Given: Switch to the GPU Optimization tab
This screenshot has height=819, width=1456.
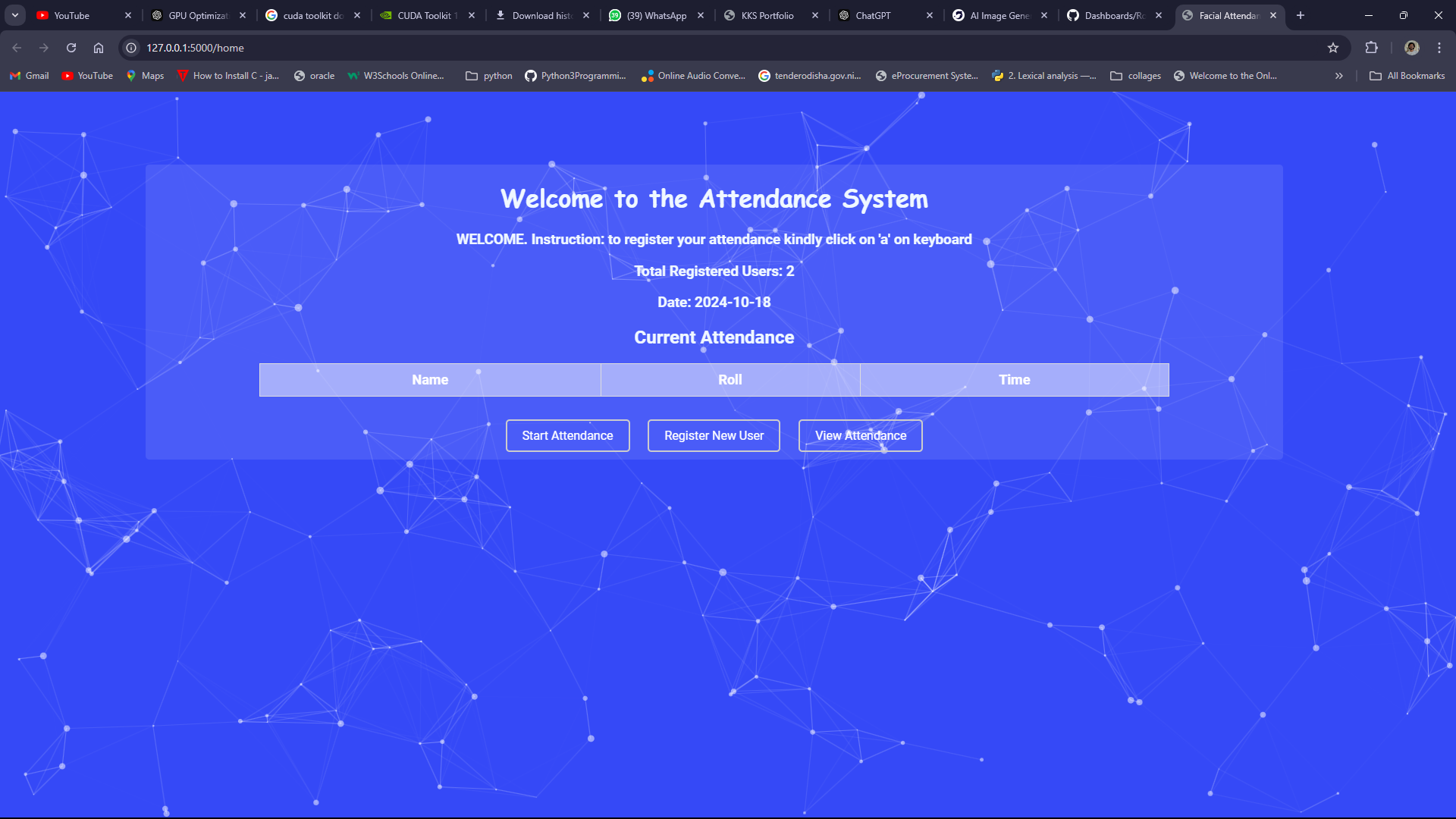Looking at the screenshot, I should coord(199,15).
